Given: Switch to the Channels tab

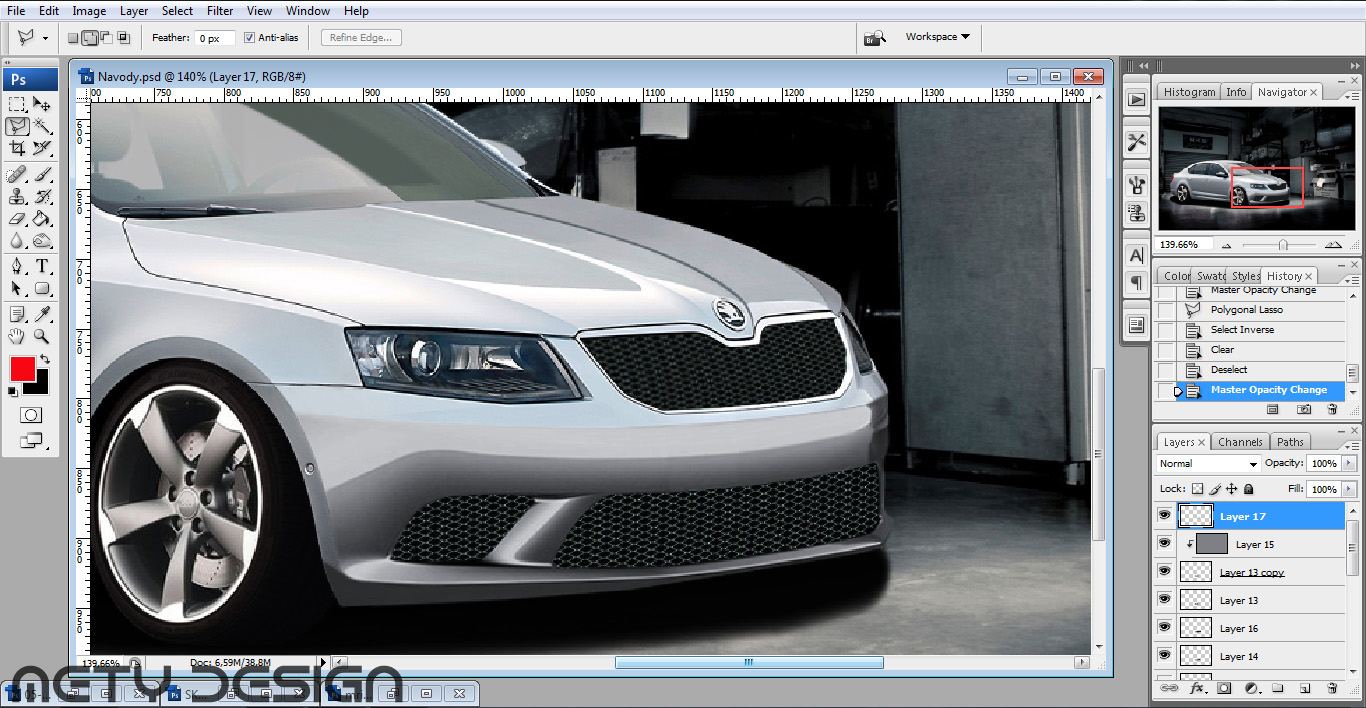Looking at the screenshot, I should (x=1240, y=442).
